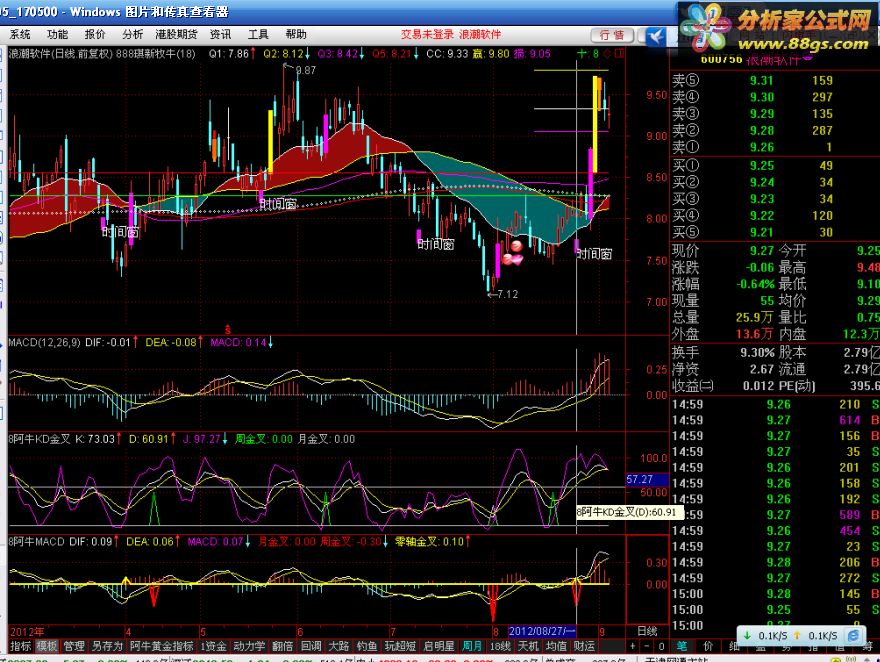The height and width of the screenshot is (662, 880).
Task: Open the 报价 menu
Action: pyautogui.click(x=95, y=35)
